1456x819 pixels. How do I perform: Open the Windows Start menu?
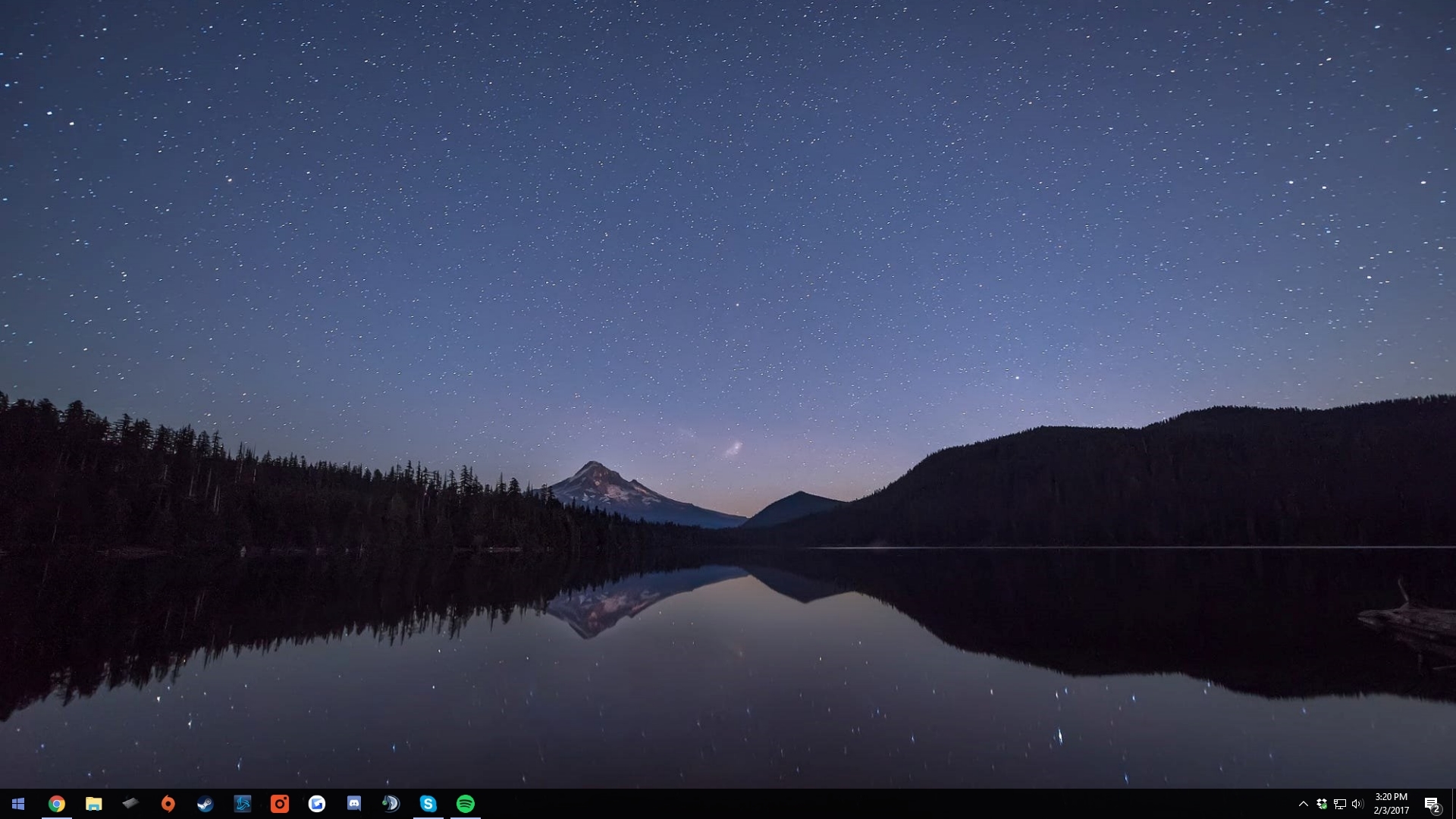(18, 804)
